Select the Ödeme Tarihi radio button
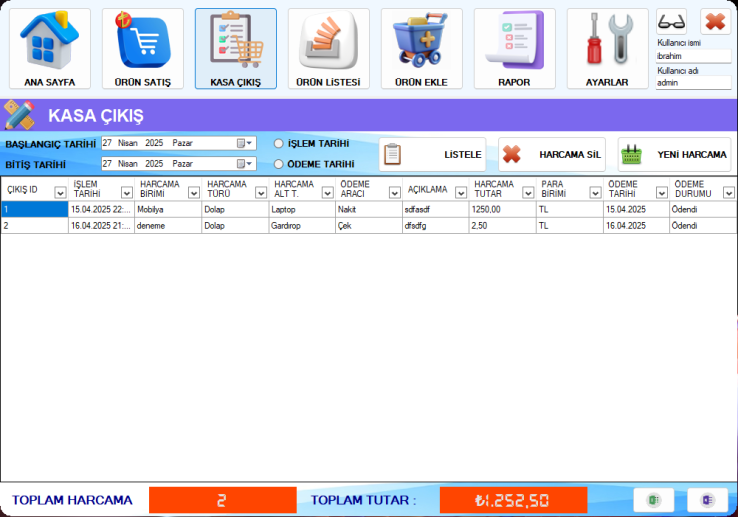 (x=280, y=164)
